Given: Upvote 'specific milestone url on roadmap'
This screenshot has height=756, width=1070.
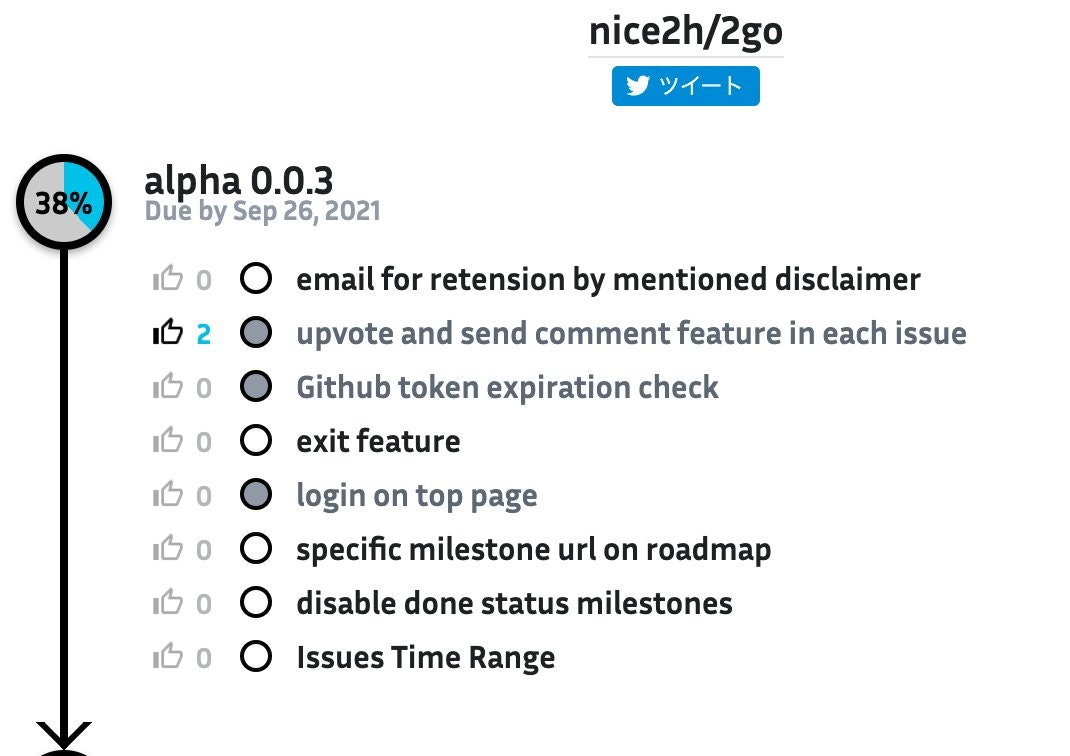Looking at the screenshot, I should (x=168, y=549).
